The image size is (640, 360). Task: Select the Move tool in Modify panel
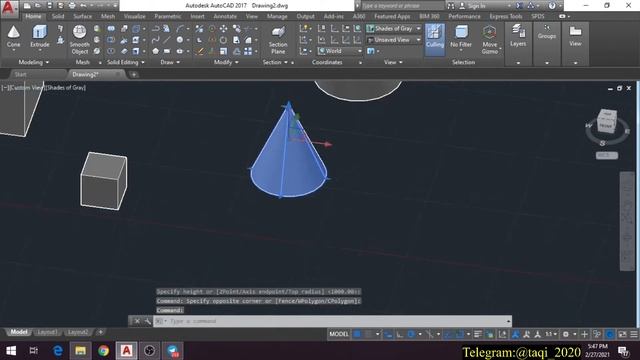(x=224, y=29)
